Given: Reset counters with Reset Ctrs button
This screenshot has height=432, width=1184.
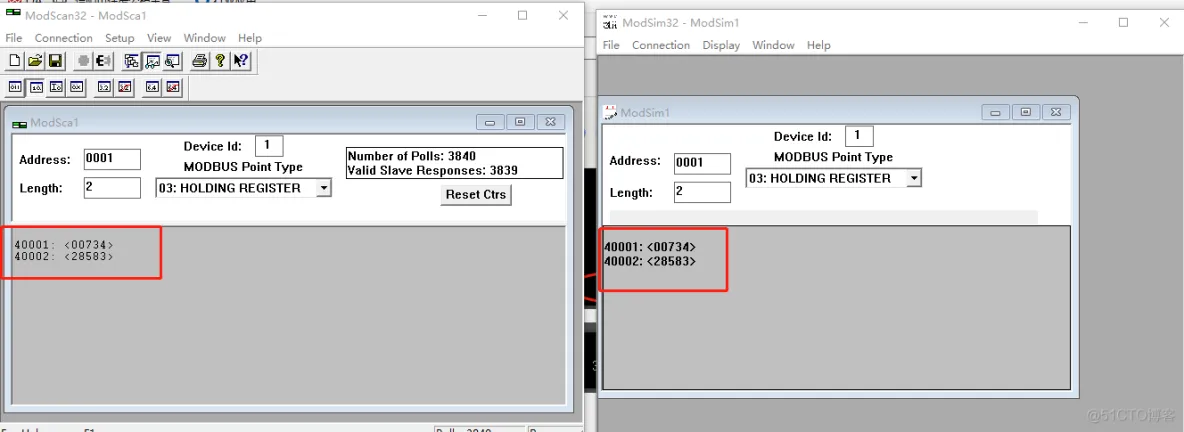Looking at the screenshot, I should (476, 194).
